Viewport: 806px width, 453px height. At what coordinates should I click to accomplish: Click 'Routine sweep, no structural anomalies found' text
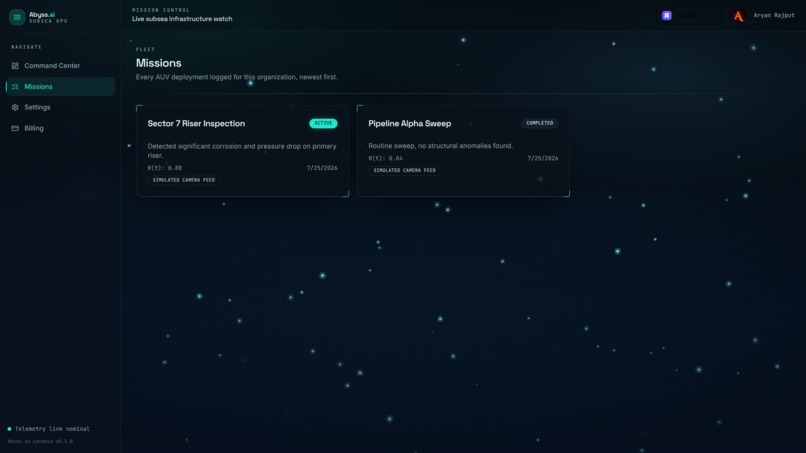441,146
